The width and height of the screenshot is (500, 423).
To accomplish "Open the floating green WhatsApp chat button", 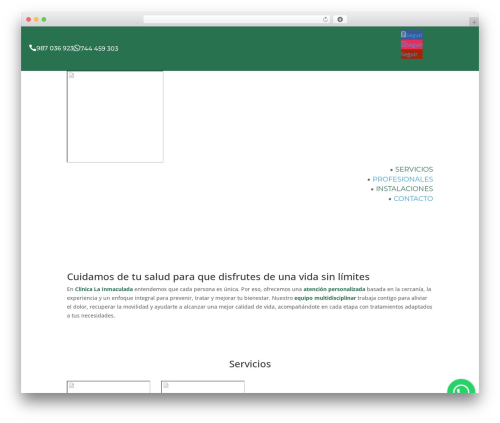I will (x=461, y=386).
